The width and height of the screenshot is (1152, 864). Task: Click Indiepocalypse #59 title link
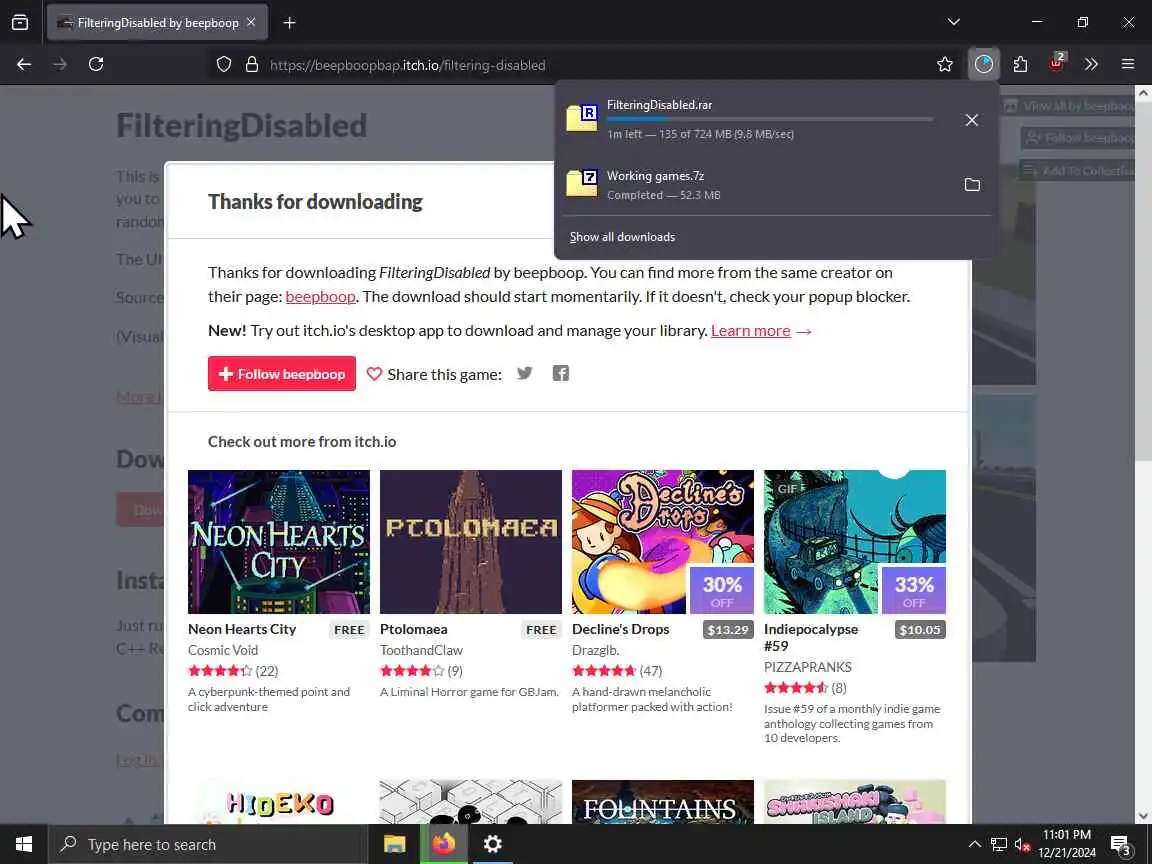811,637
